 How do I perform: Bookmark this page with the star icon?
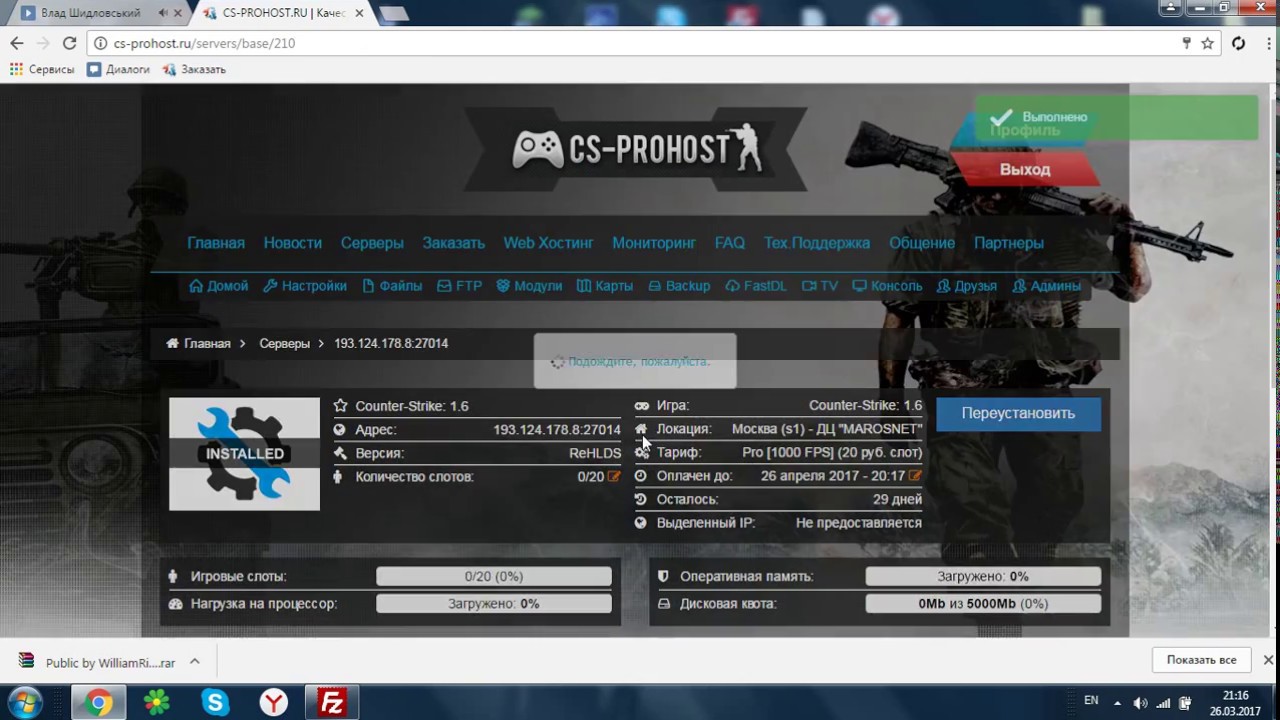(x=1207, y=43)
